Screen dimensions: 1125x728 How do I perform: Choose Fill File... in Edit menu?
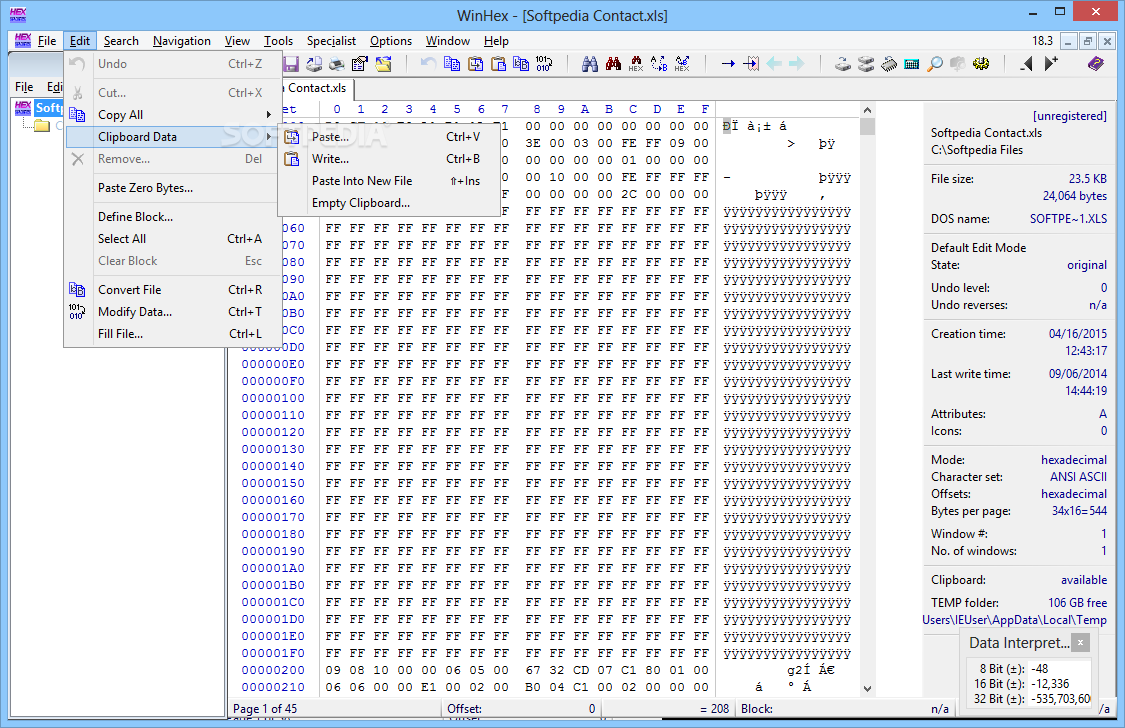point(172,334)
